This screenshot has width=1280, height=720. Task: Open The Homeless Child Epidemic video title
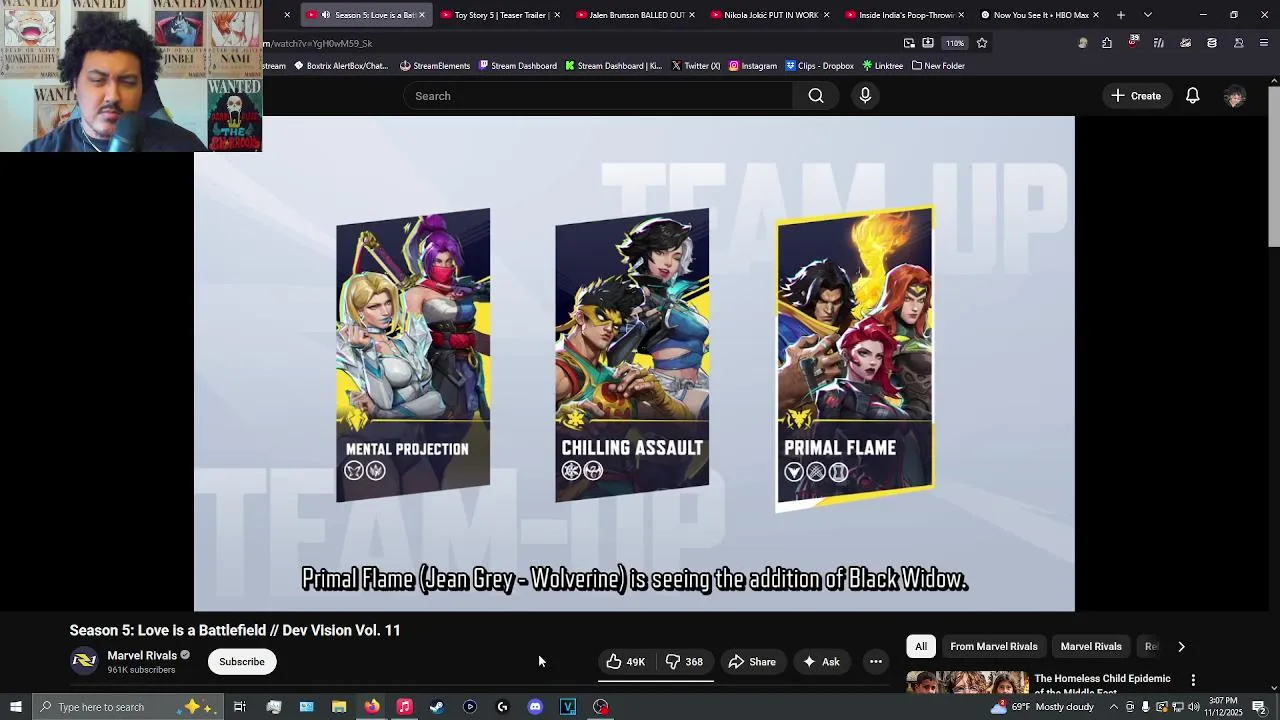1102,684
